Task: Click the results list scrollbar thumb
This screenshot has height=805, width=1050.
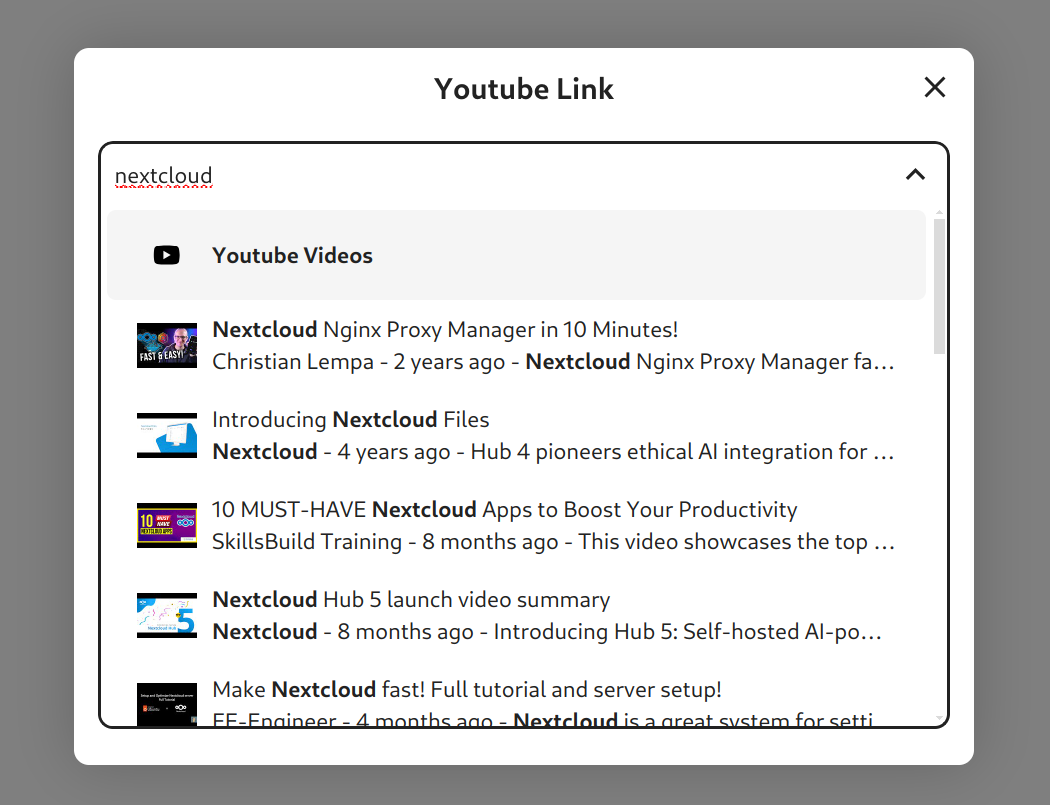Action: pos(939,286)
